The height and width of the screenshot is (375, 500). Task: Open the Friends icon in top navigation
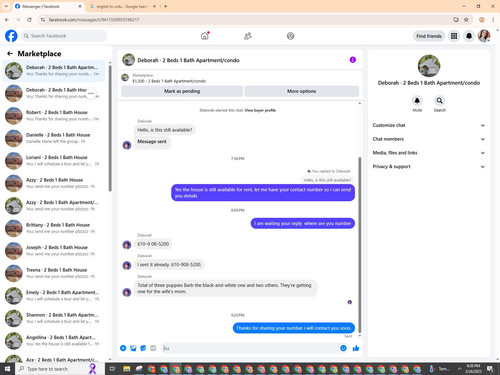coord(248,36)
